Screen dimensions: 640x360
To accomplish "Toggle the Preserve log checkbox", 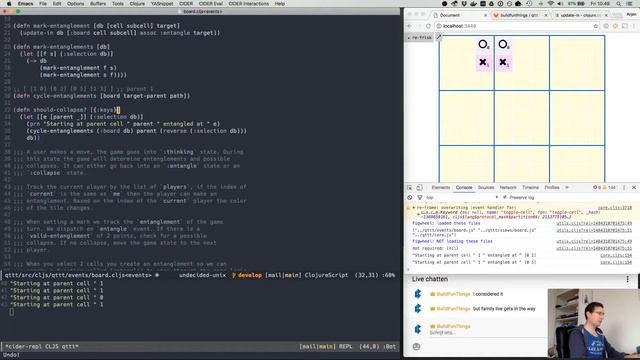I will (505, 198).
